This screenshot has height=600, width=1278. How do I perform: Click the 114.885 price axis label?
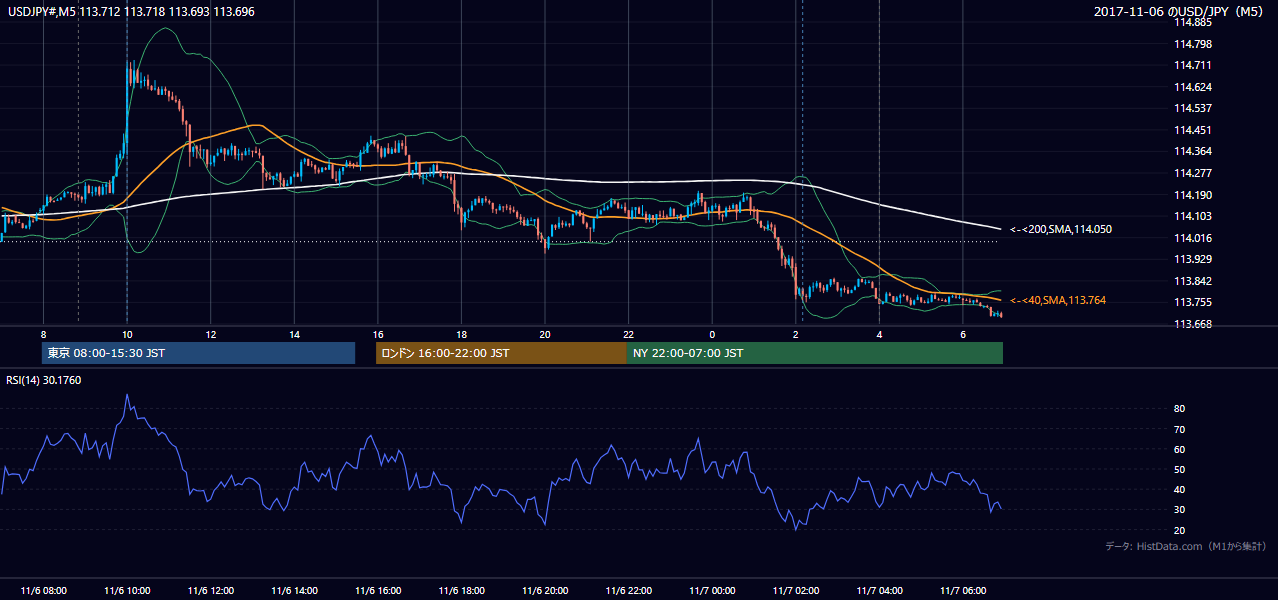(1192, 22)
